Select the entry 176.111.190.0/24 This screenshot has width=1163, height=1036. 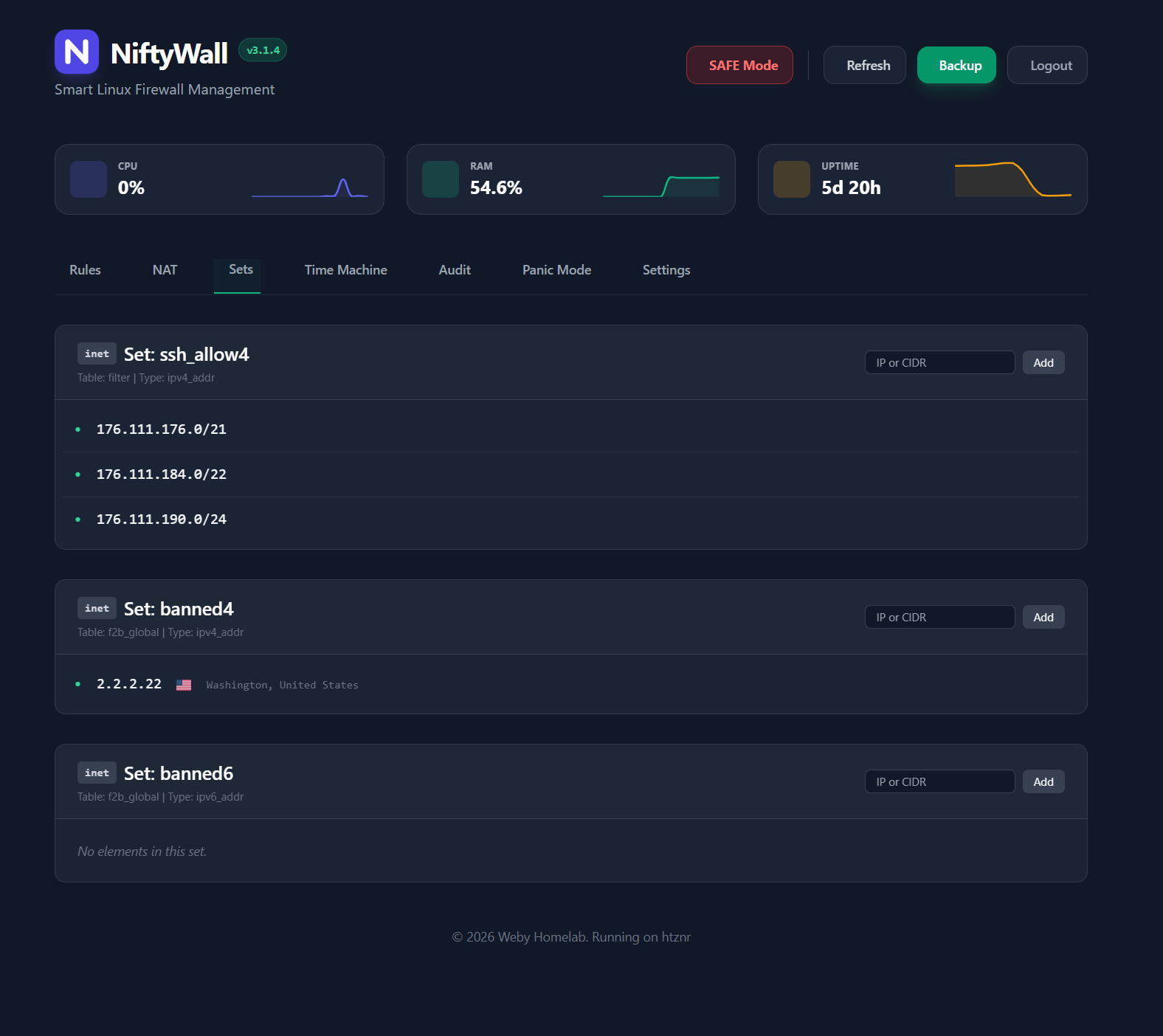[x=162, y=519]
